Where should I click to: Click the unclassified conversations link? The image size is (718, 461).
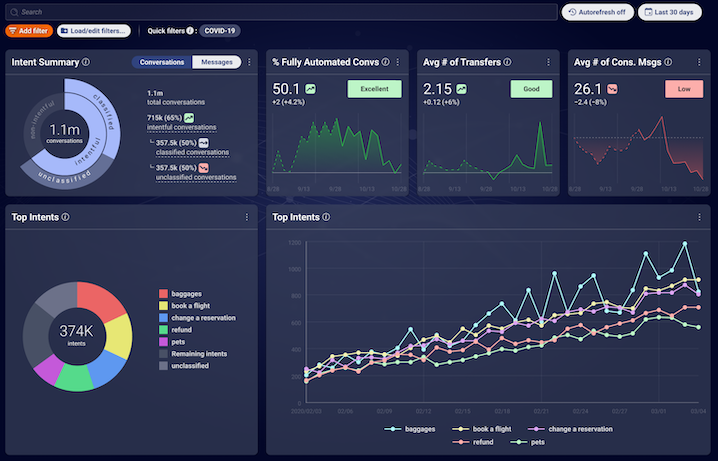pos(196,178)
